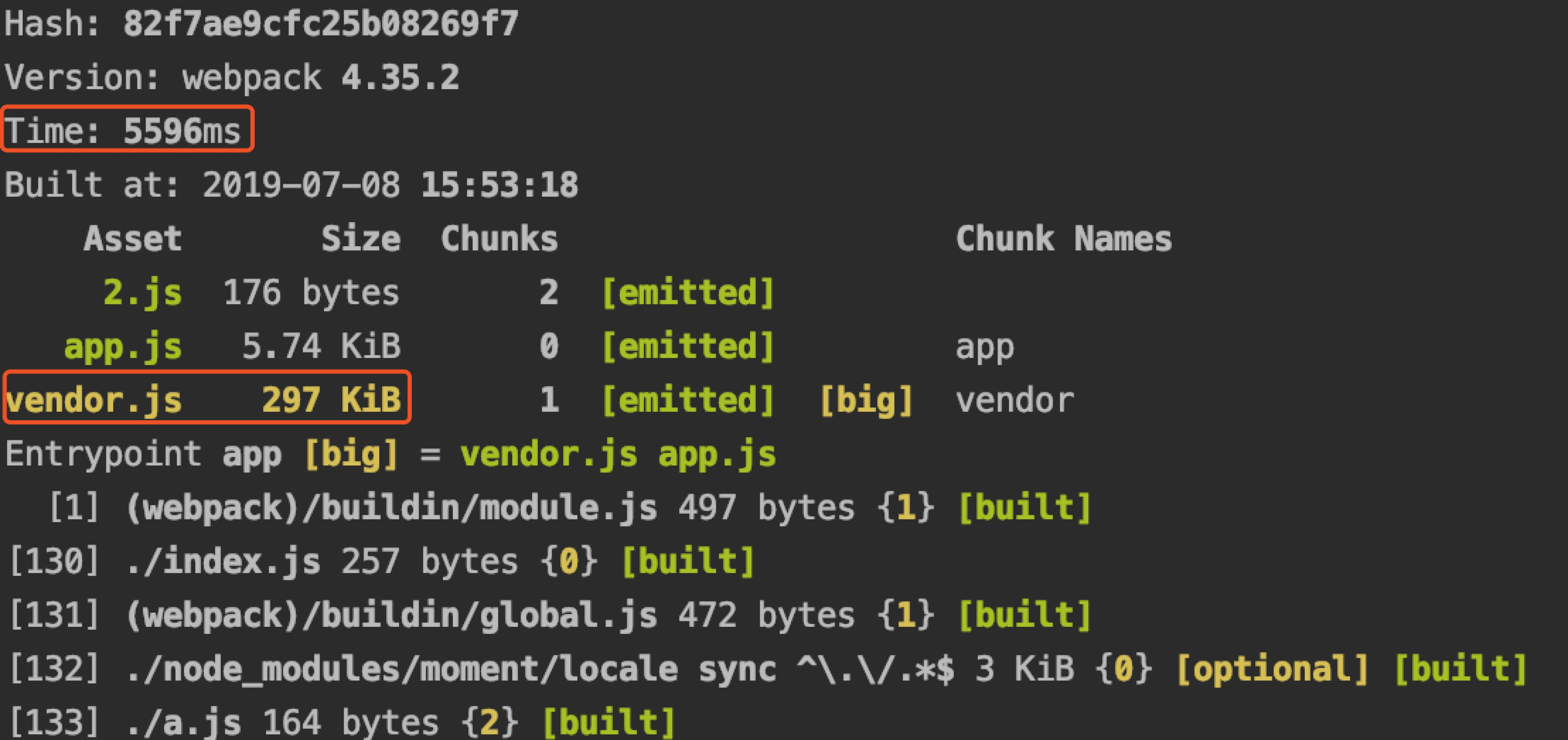Click the '472 bytes' module size
Screen dimensions: 1568x740
click(x=767, y=615)
